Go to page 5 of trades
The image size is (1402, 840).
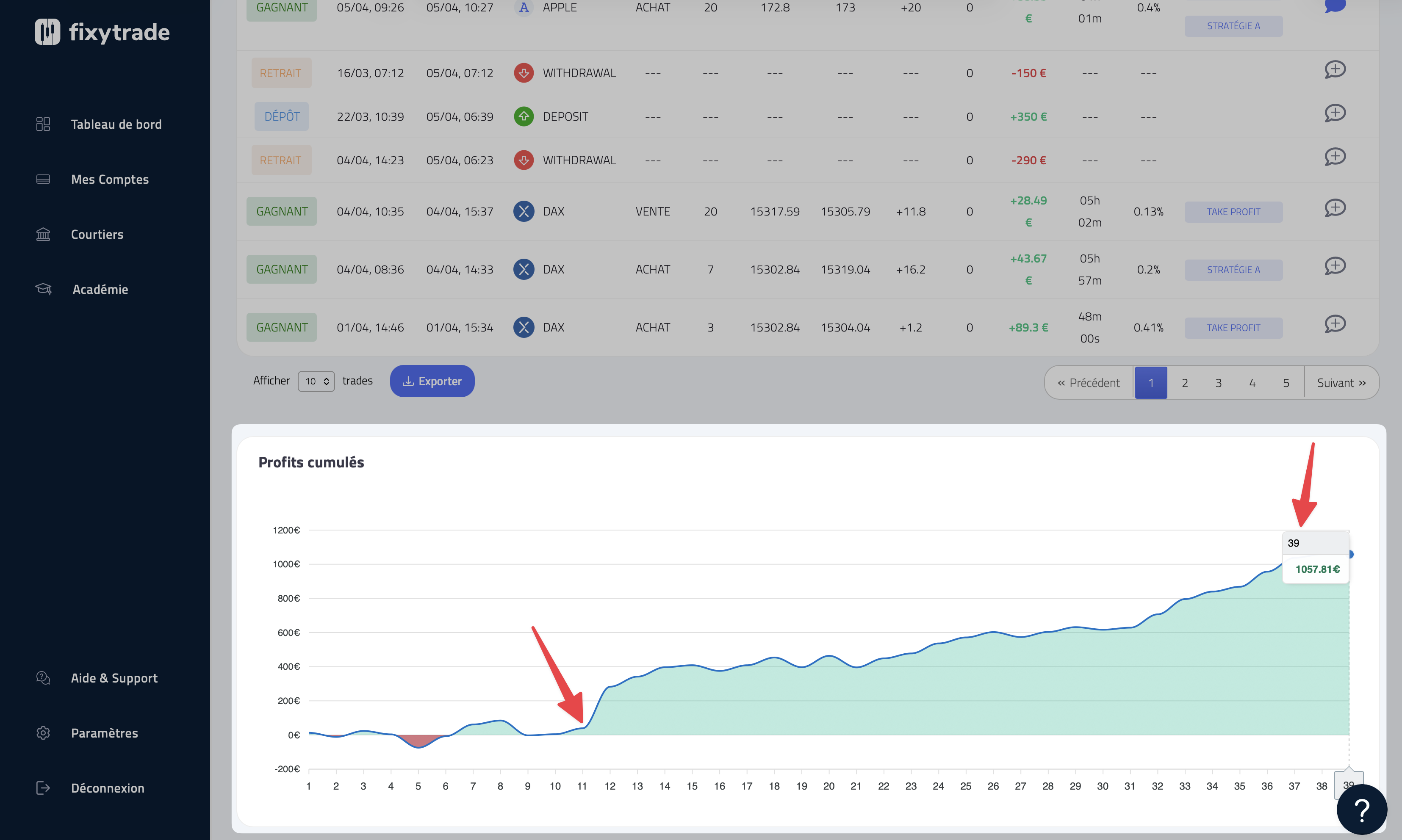(x=1286, y=383)
